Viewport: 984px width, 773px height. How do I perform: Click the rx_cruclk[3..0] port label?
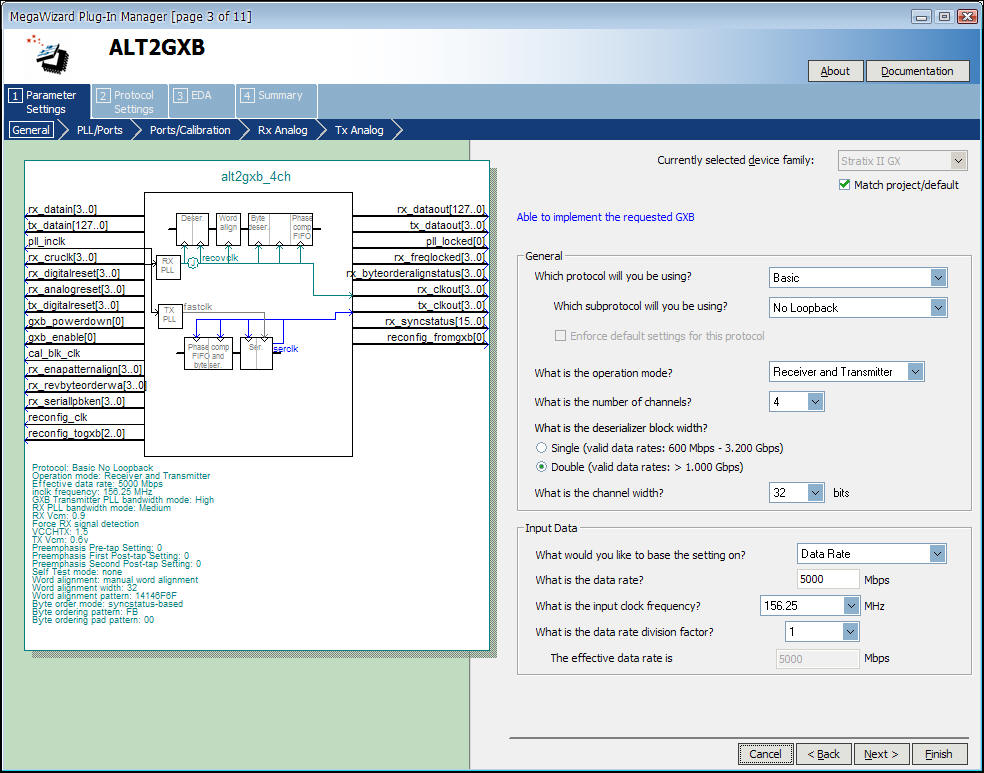(x=62, y=257)
